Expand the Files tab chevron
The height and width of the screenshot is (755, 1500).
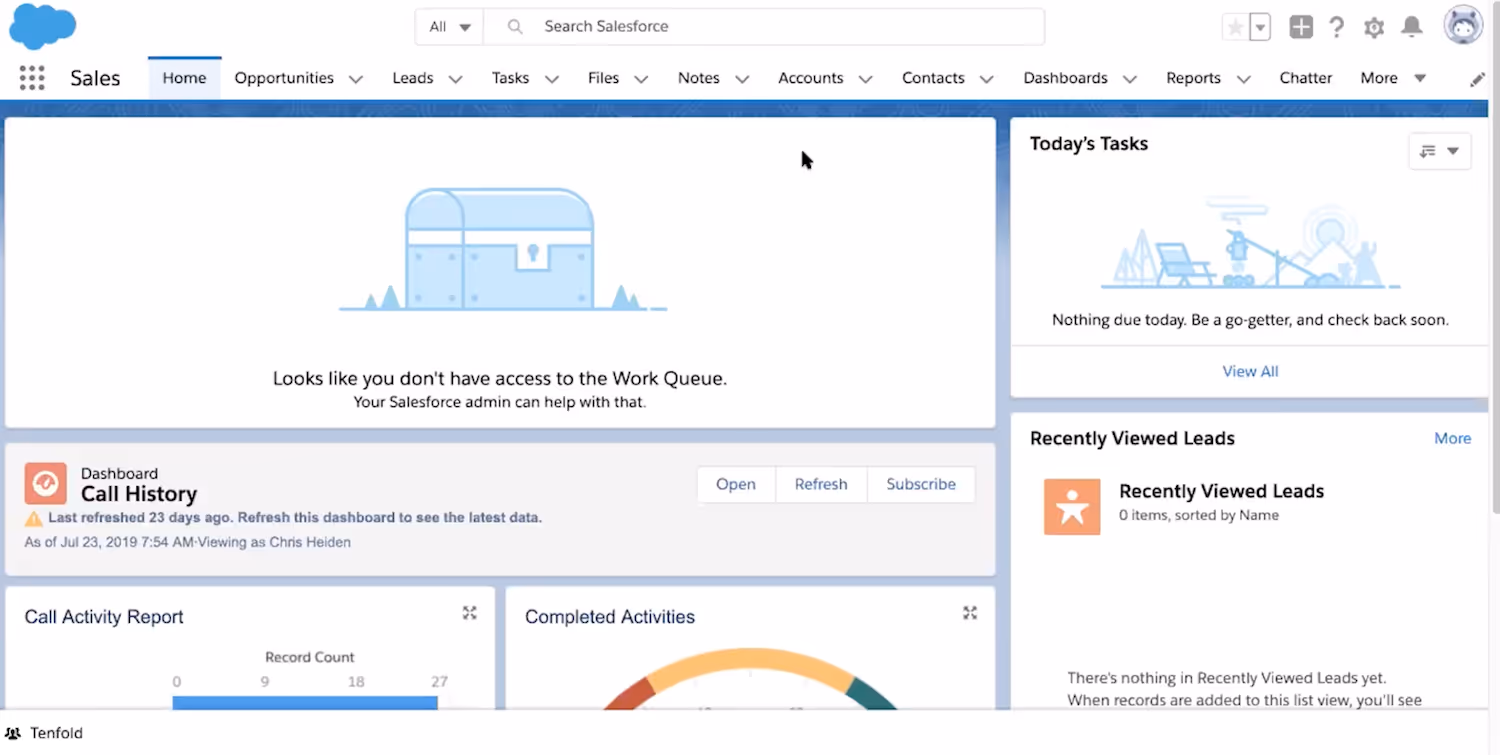coord(641,79)
